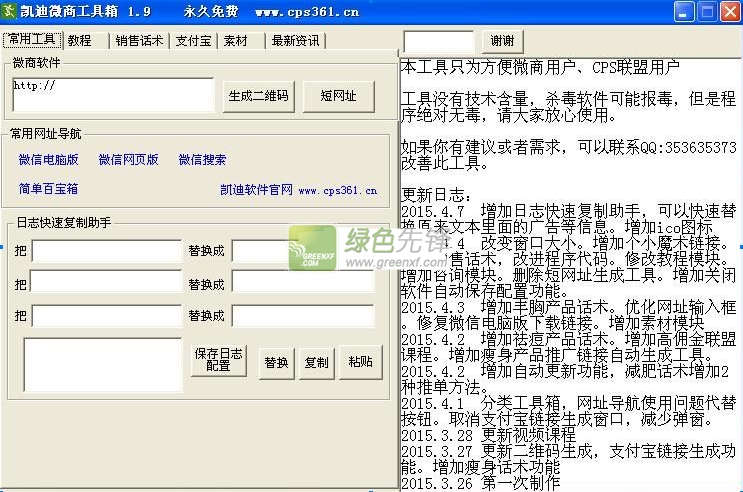Click the 谢谢 button
The image size is (743, 492).
pyautogui.click(x=502, y=41)
